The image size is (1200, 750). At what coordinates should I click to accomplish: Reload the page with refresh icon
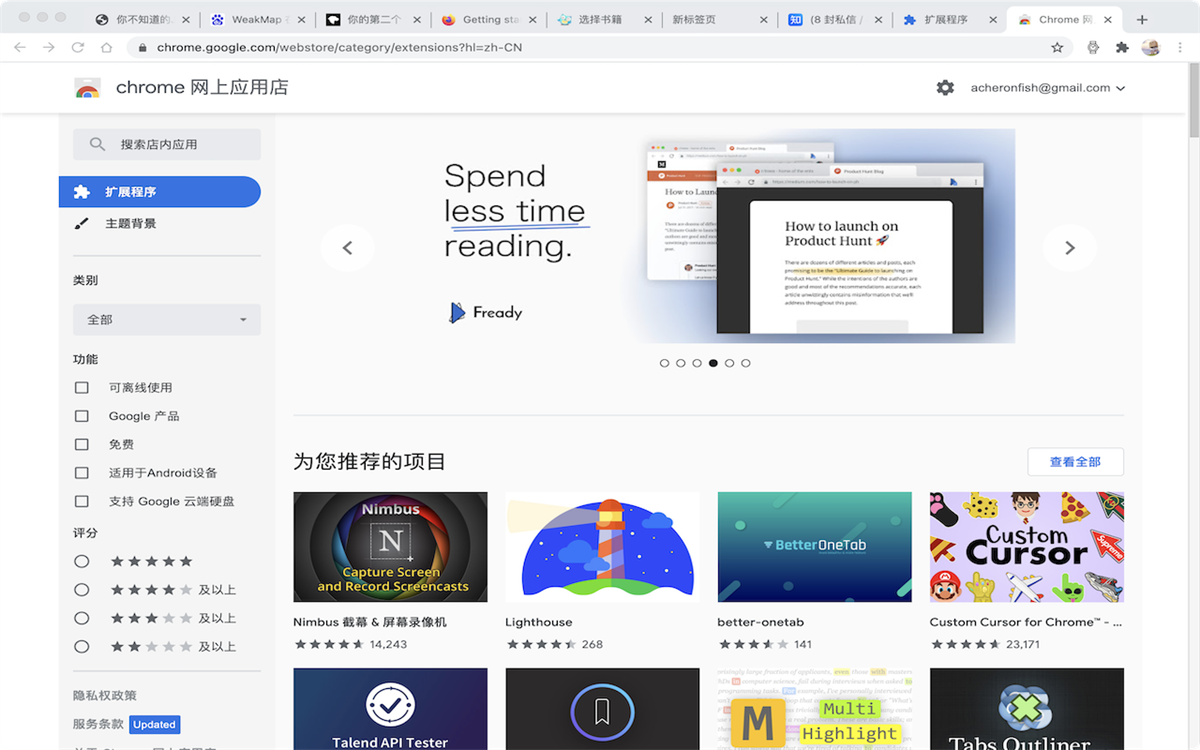click(78, 47)
